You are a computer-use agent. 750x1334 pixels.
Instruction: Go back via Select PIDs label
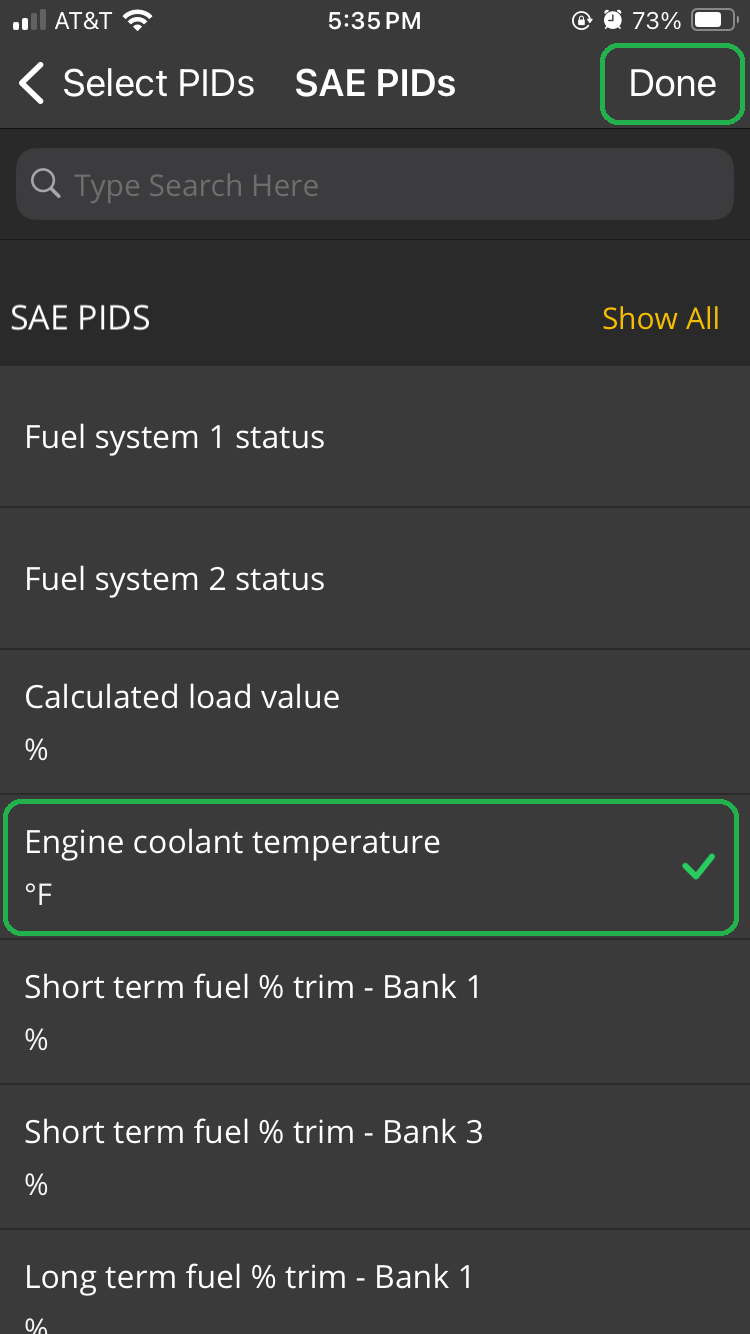point(158,83)
